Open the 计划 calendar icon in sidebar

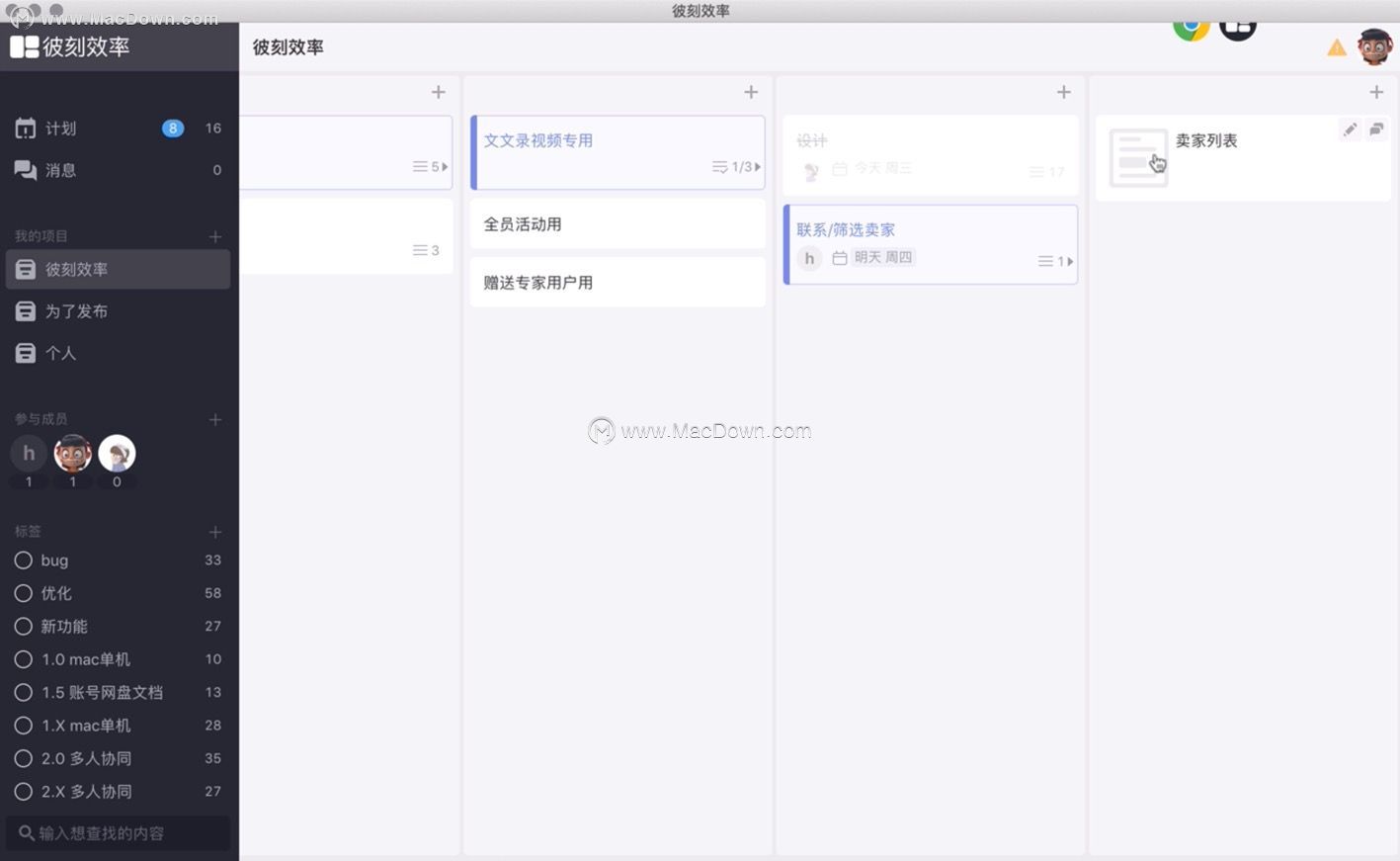pyautogui.click(x=26, y=129)
